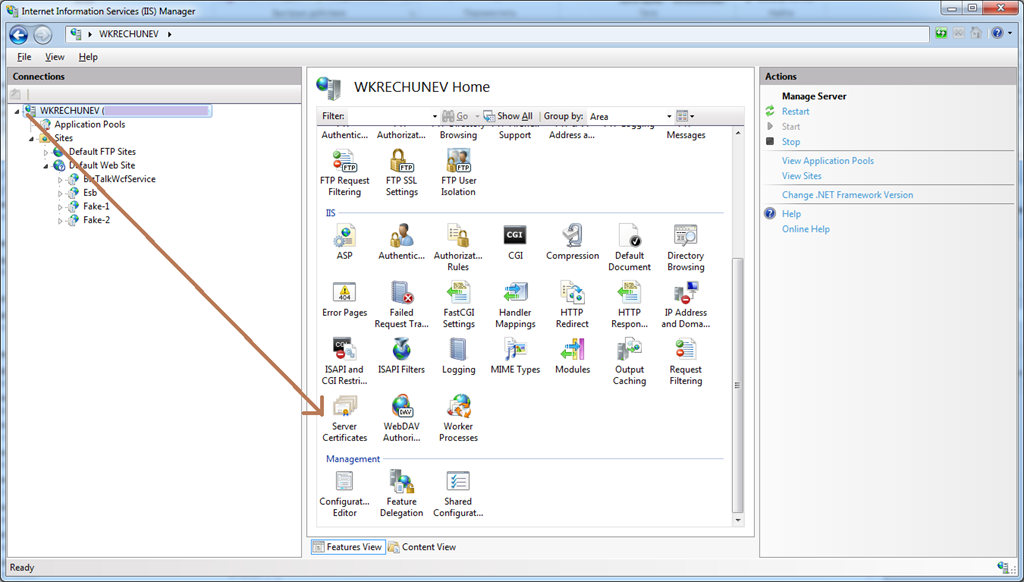This screenshot has height=582, width=1024.
Task: Expand the Default FTP Sites node
Action: tap(46, 152)
